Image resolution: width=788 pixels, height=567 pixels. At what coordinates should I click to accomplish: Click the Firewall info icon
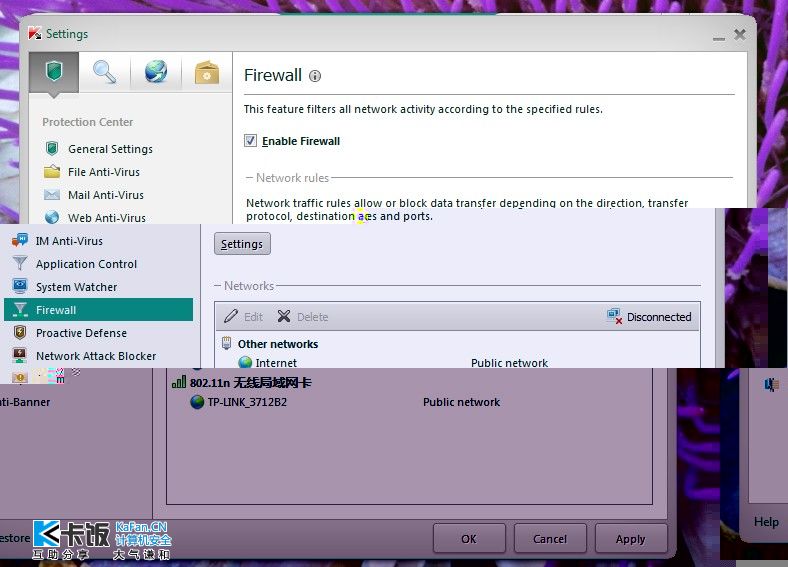(315, 76)
